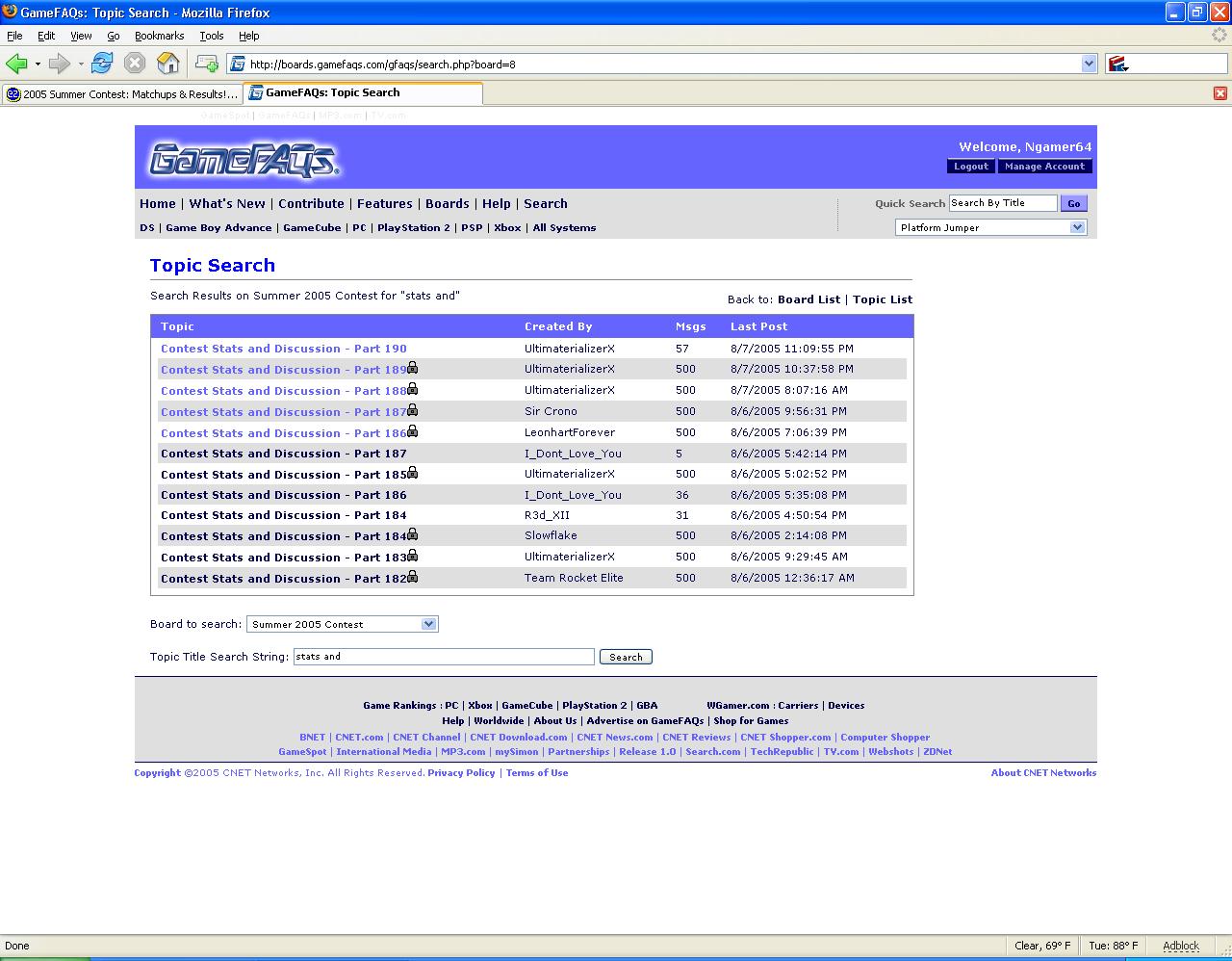Reload the page with the refresh icon
The image size is (1232, 961).
tap(102, 64)
